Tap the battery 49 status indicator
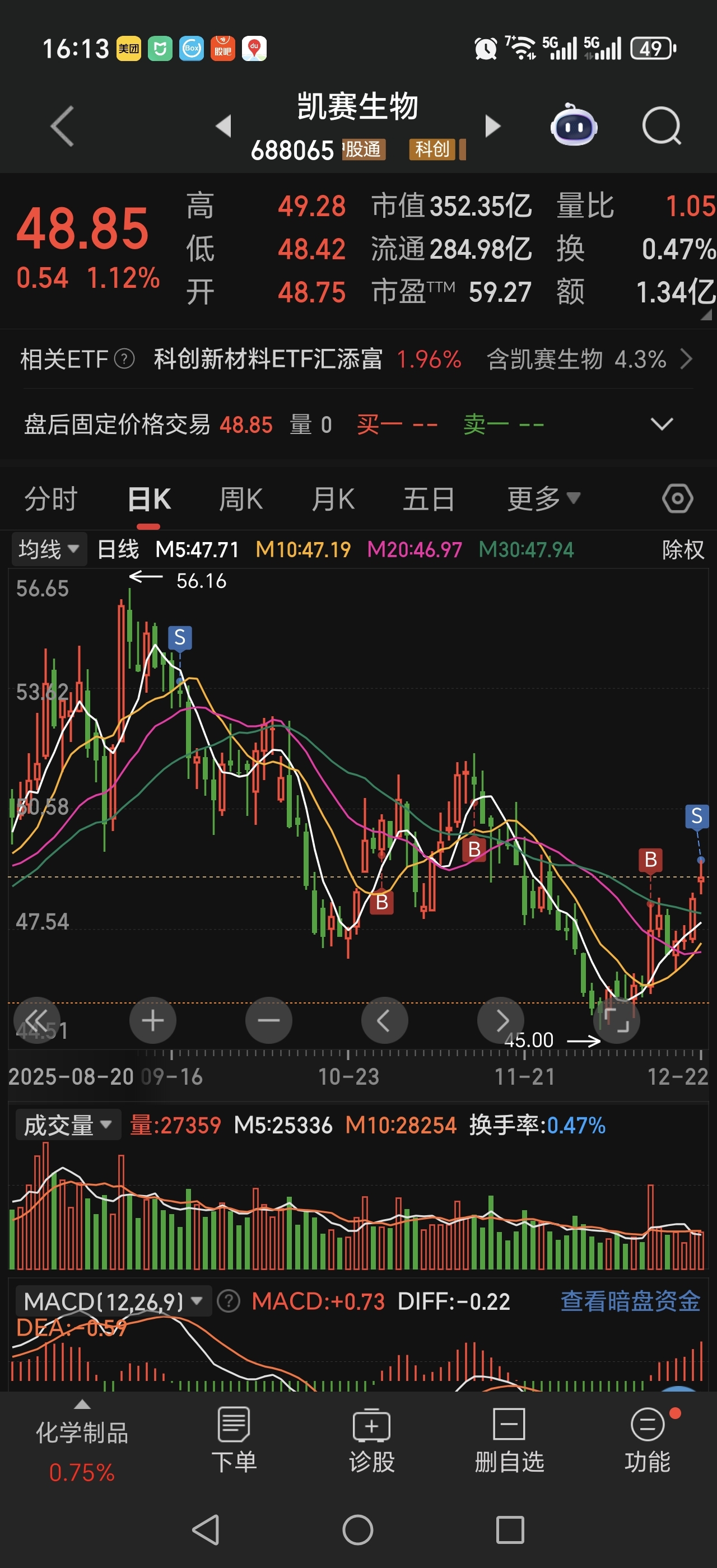The width and height of the screenshot is (717, 1568). click(x=653, y=49)
